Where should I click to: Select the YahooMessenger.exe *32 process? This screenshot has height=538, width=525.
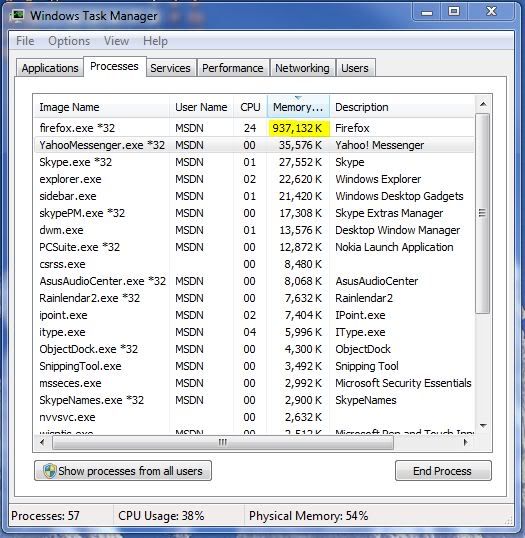254,145
